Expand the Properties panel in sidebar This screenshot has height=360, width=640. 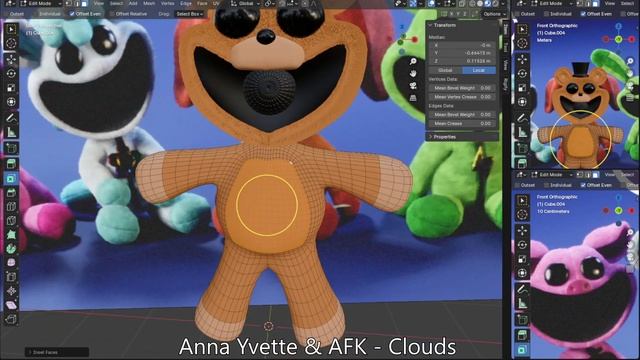(x=430, y=137)
